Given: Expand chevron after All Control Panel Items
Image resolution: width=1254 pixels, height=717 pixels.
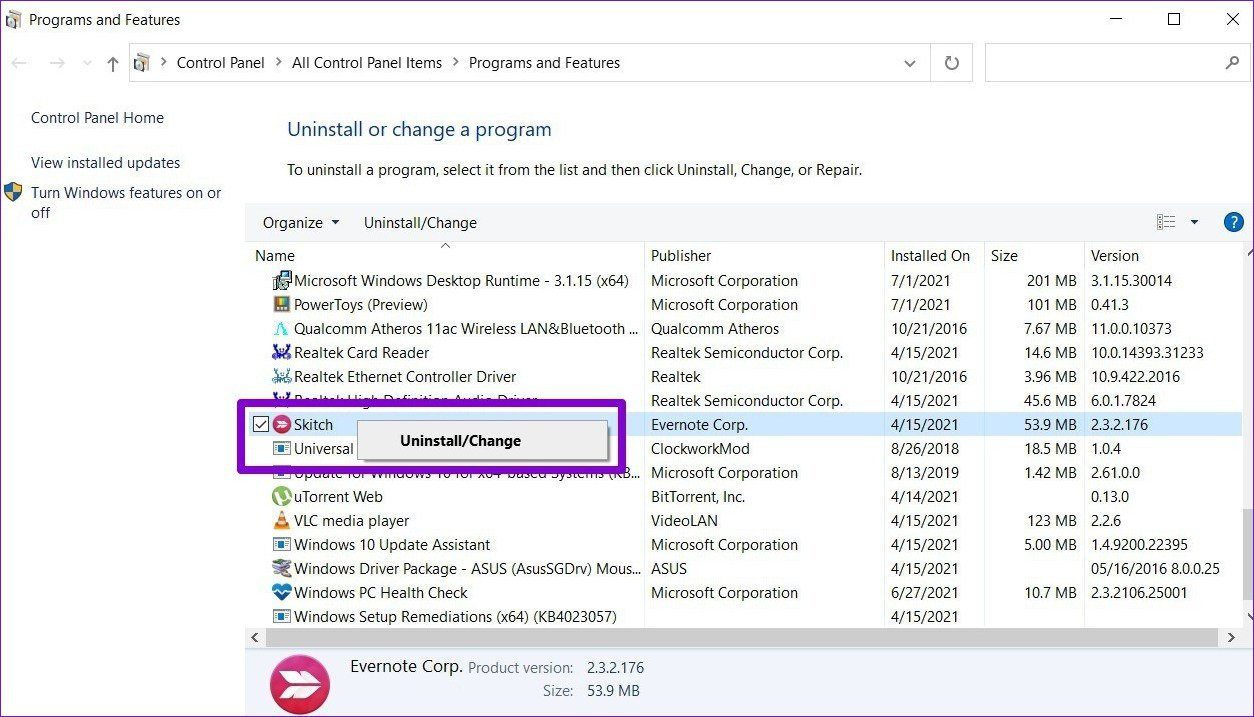Looking at the screenshot, I should coord(456,63).
